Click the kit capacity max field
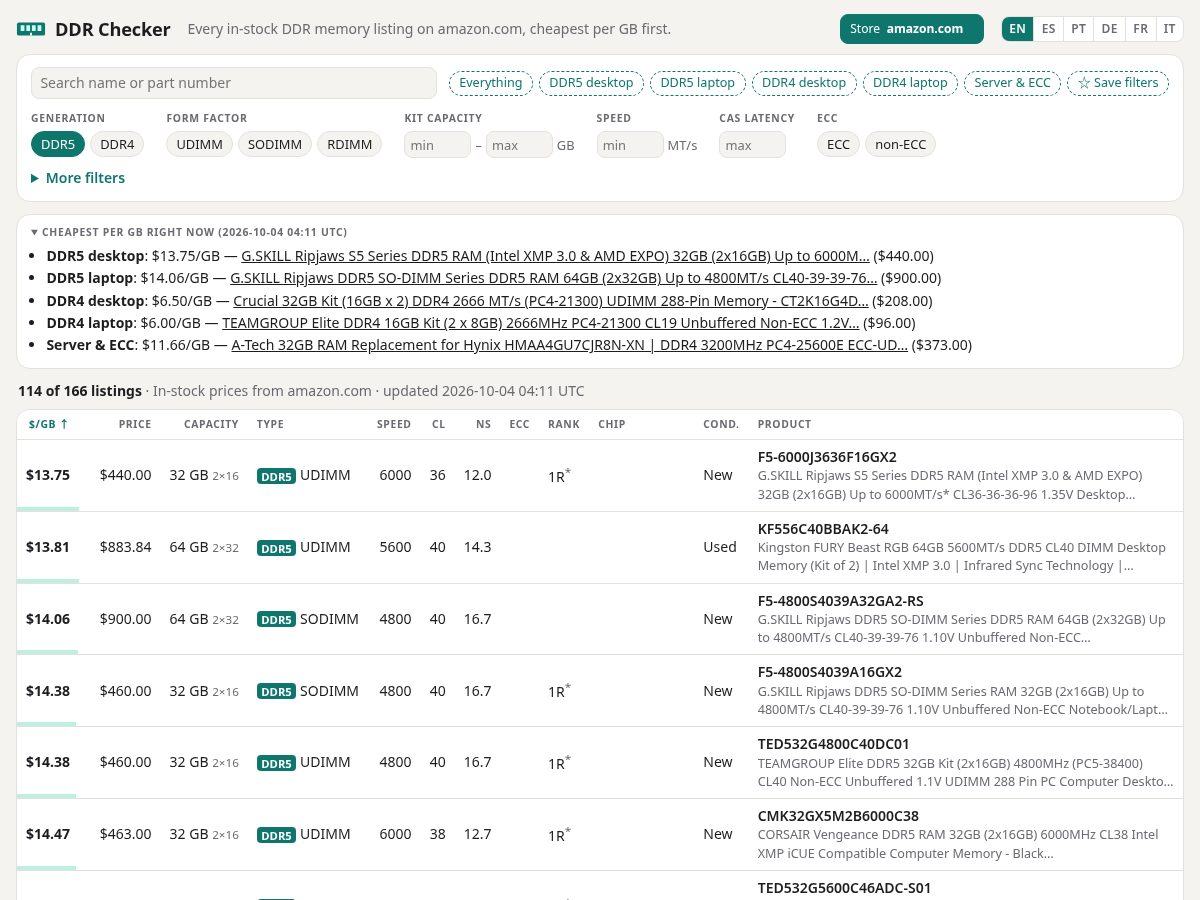The width and height of the screenshot is (1200, 900). pyautogui.click(x=519, y=145)
